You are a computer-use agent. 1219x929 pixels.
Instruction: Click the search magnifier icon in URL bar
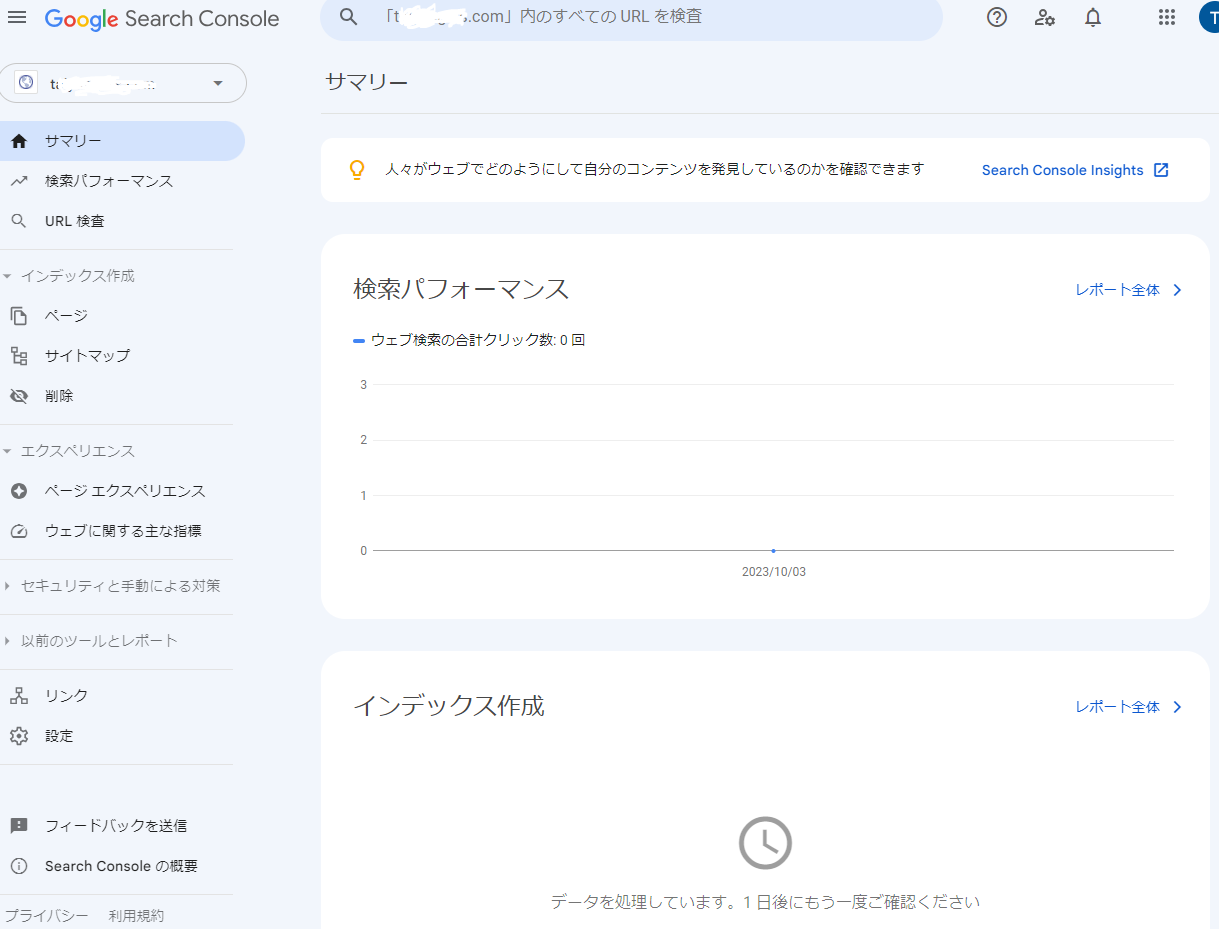click(x=348, y=17)
